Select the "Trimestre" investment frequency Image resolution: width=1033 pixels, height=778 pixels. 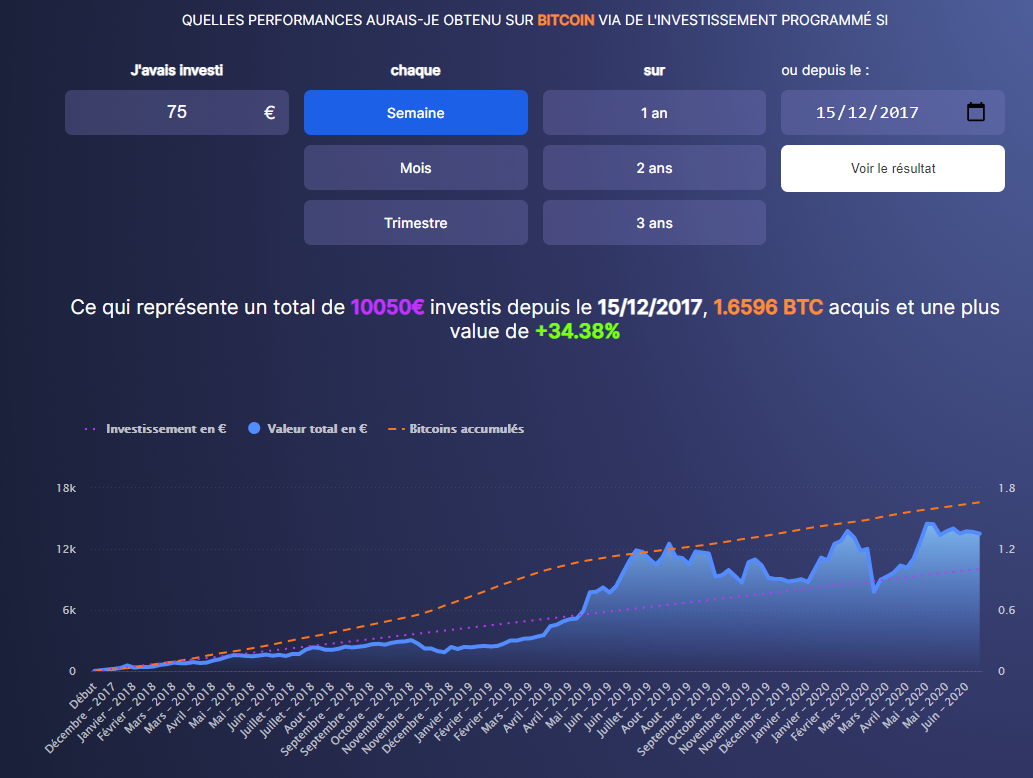[x=415, y=222]
